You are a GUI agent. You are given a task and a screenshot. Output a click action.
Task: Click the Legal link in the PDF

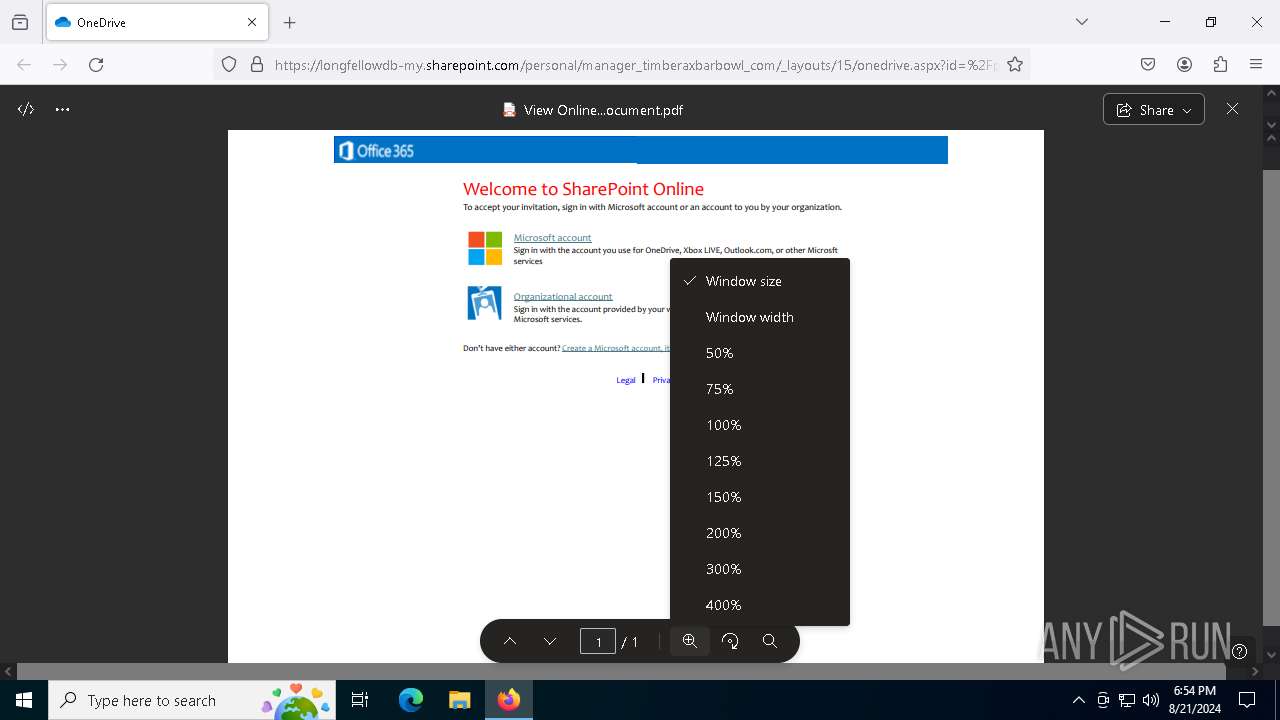(626, 380)
